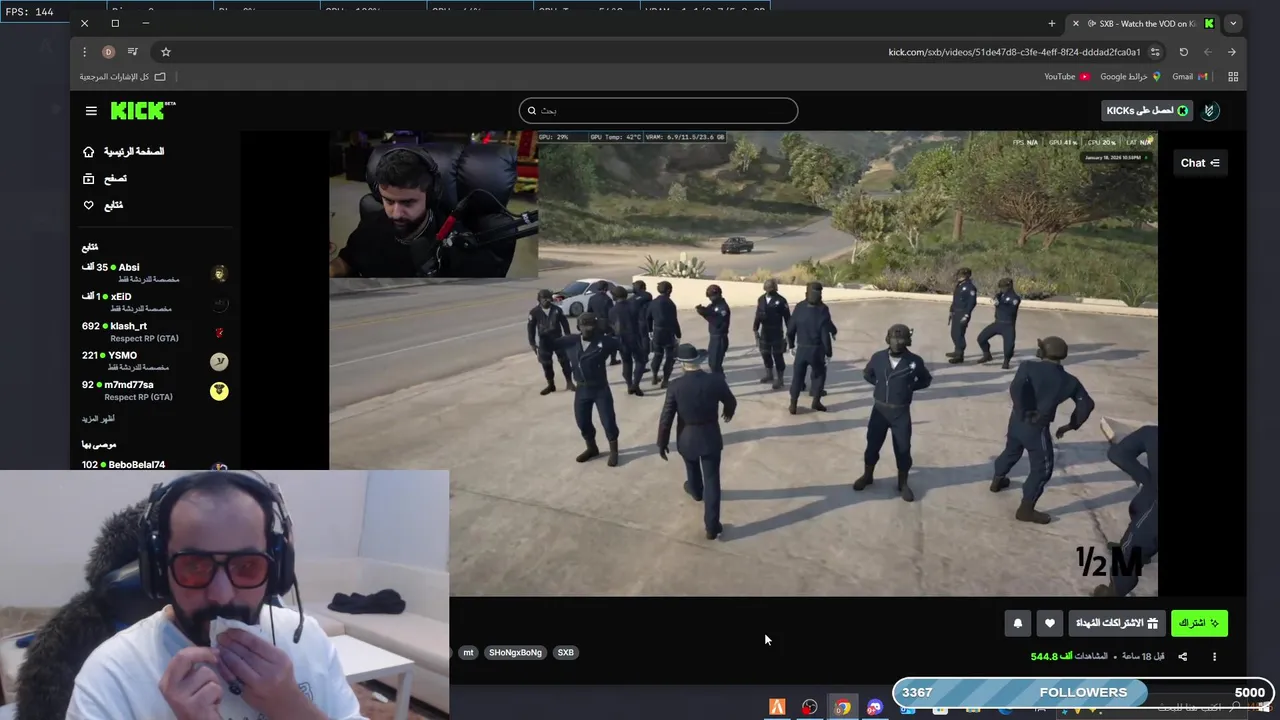Click the orange A taskbar icon

pos(777,707)
